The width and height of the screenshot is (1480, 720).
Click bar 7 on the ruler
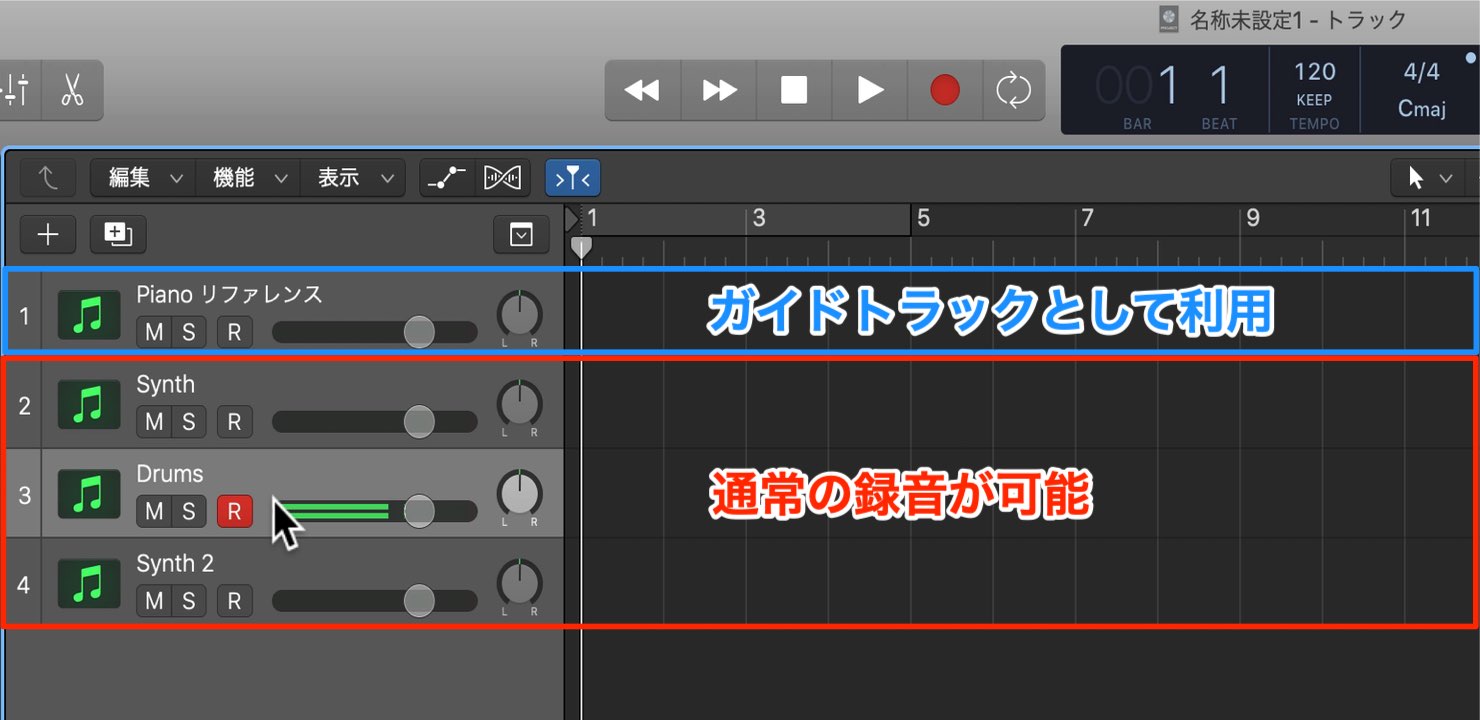1088,218
